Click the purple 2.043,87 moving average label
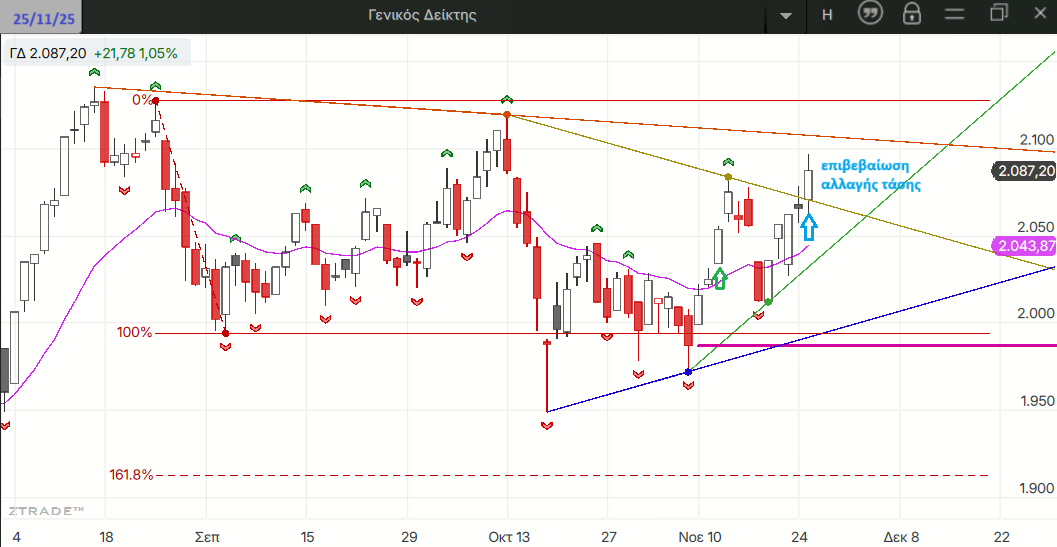1057x547 pixels. tap(1024, 246)
